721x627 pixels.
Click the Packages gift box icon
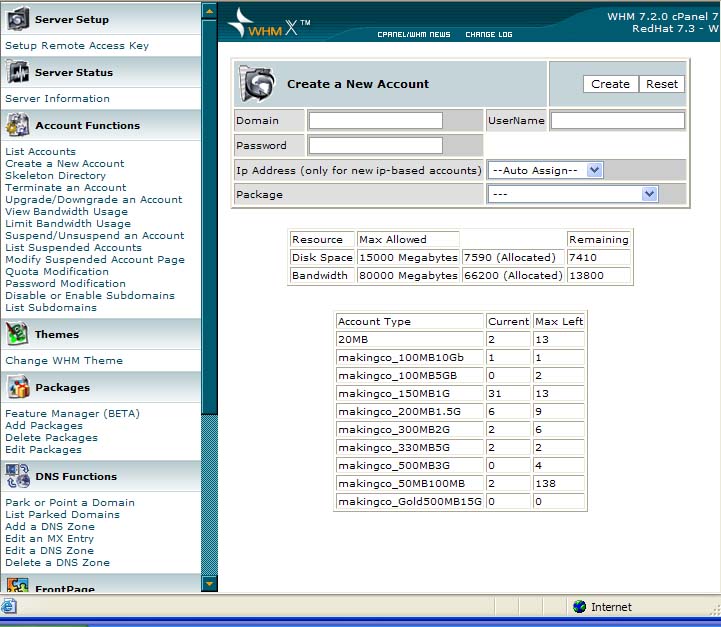click(x=17, y=387)
